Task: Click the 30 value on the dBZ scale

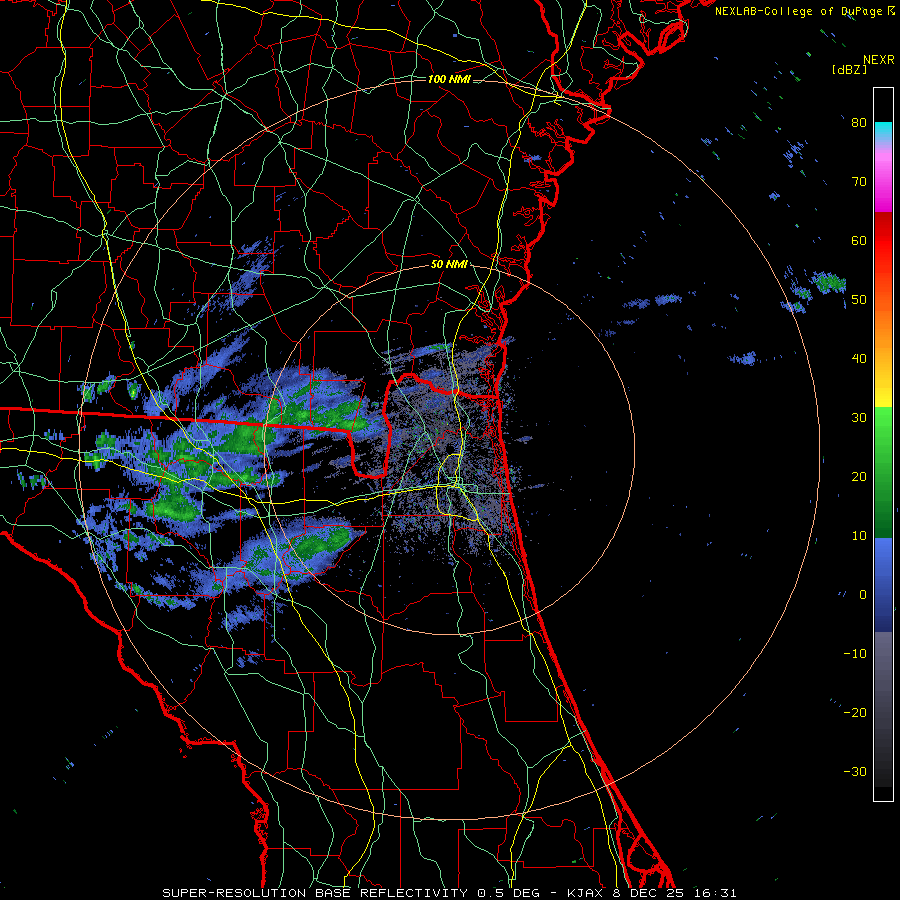Action: pos(859,417)
